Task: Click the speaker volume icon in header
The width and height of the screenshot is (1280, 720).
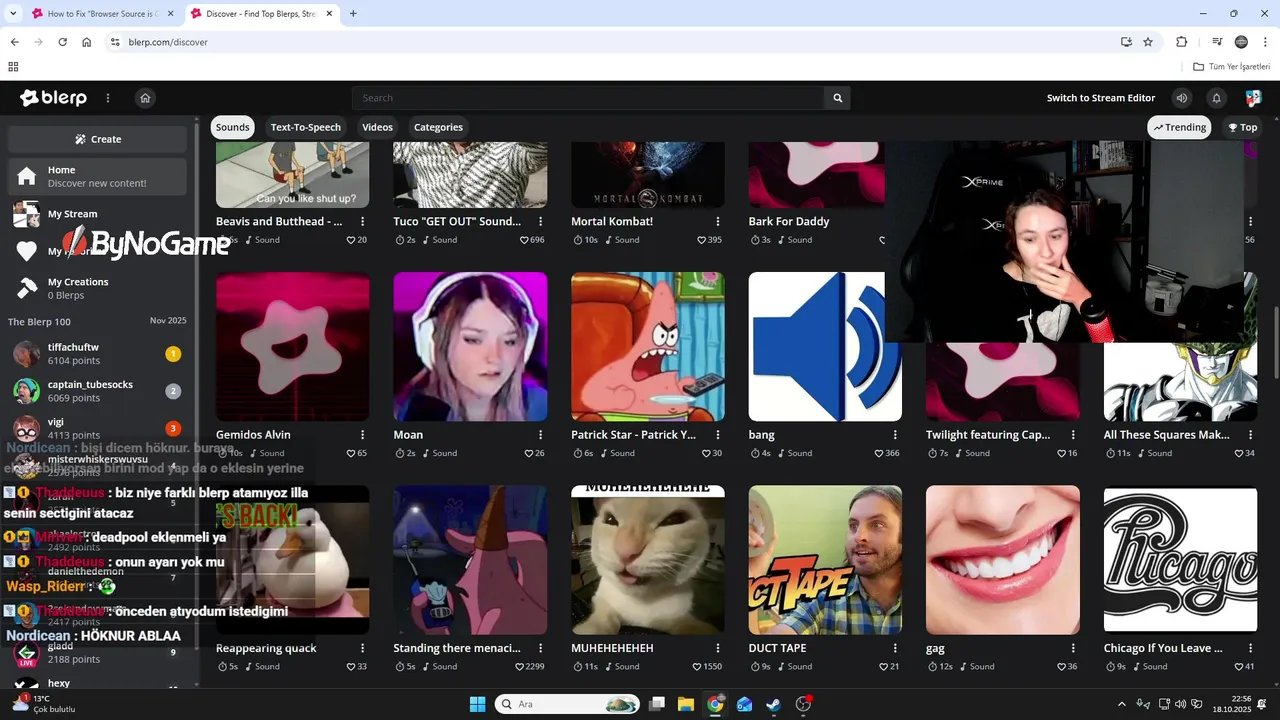Action: (x=1182, y=98)
